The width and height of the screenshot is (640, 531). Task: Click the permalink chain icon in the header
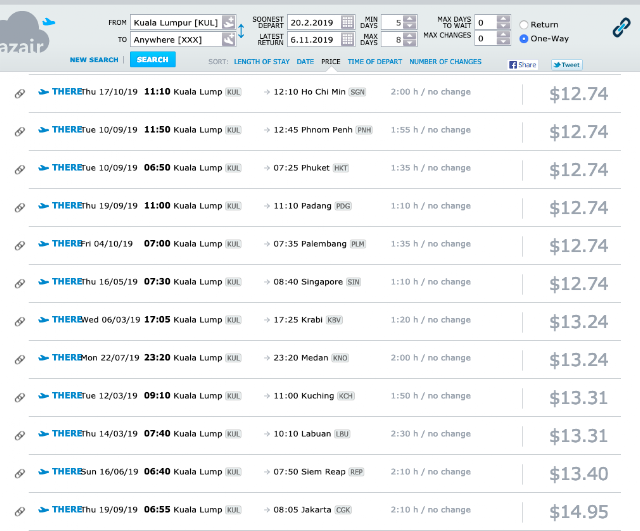[621, 28]
